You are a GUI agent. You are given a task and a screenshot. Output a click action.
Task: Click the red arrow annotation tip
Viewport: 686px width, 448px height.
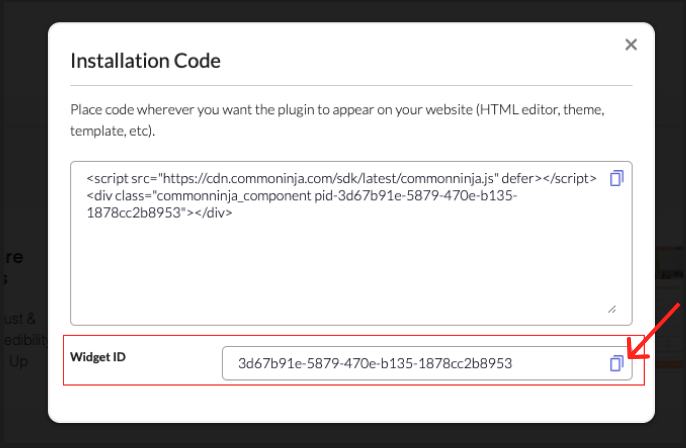(631, 355)
